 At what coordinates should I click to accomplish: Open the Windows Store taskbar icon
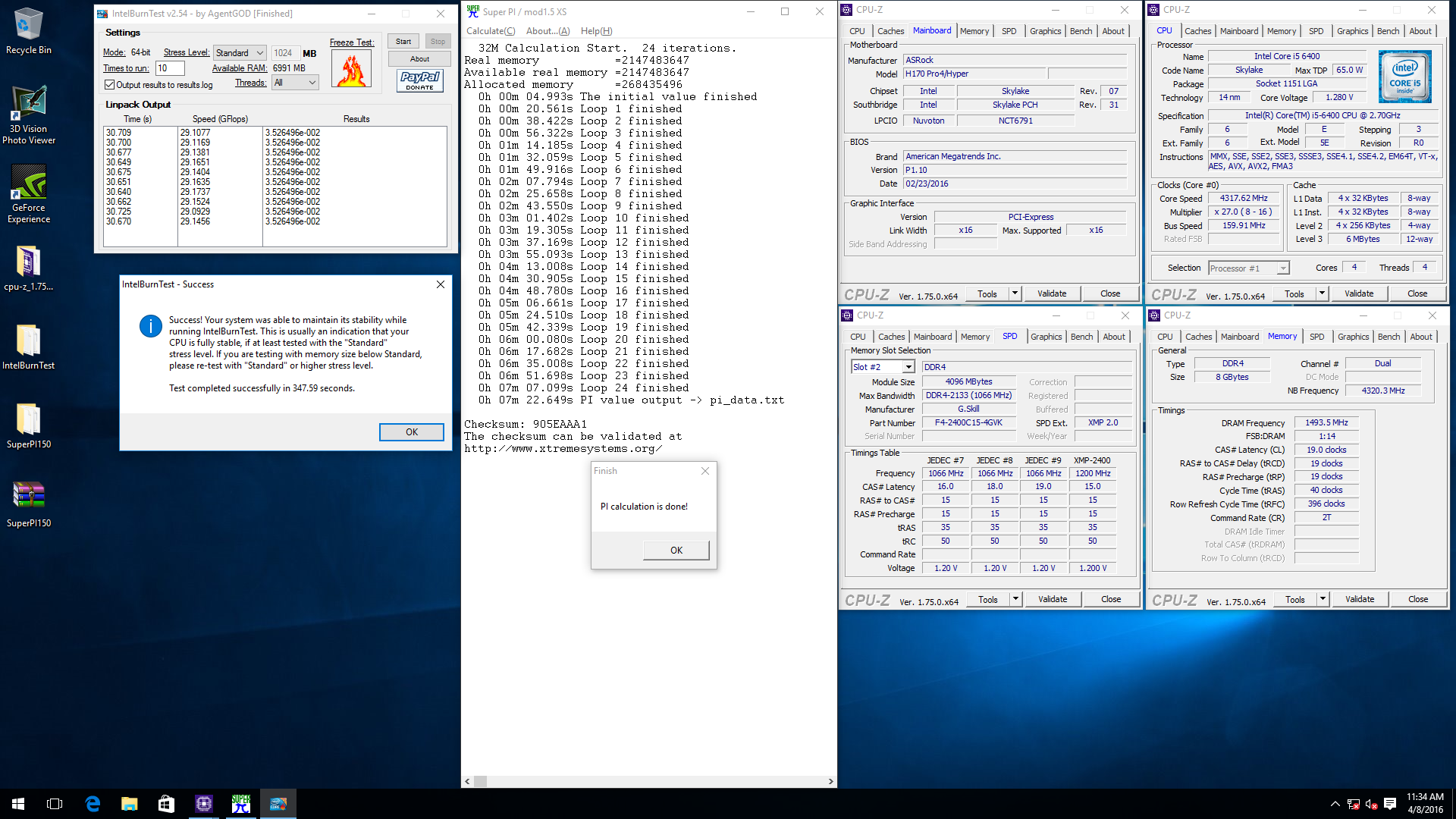[166, 804]
